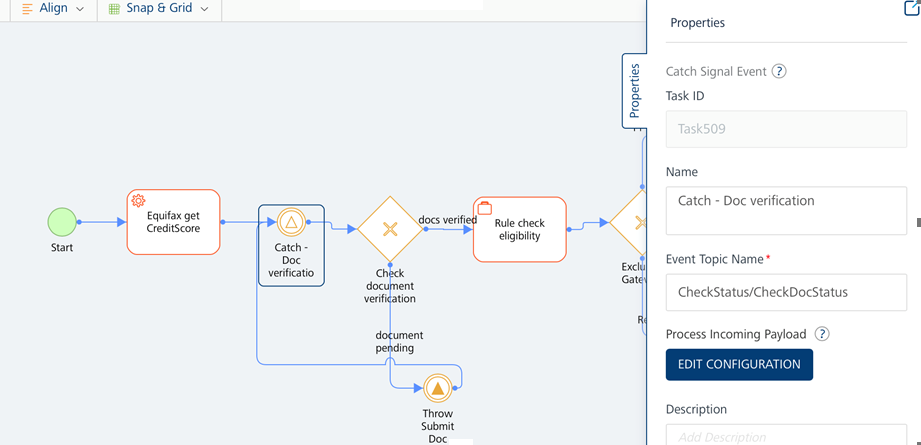Open the Snap & Grid dropdown
This screenshot has height=445, width=921.
[x=159, y=9]
